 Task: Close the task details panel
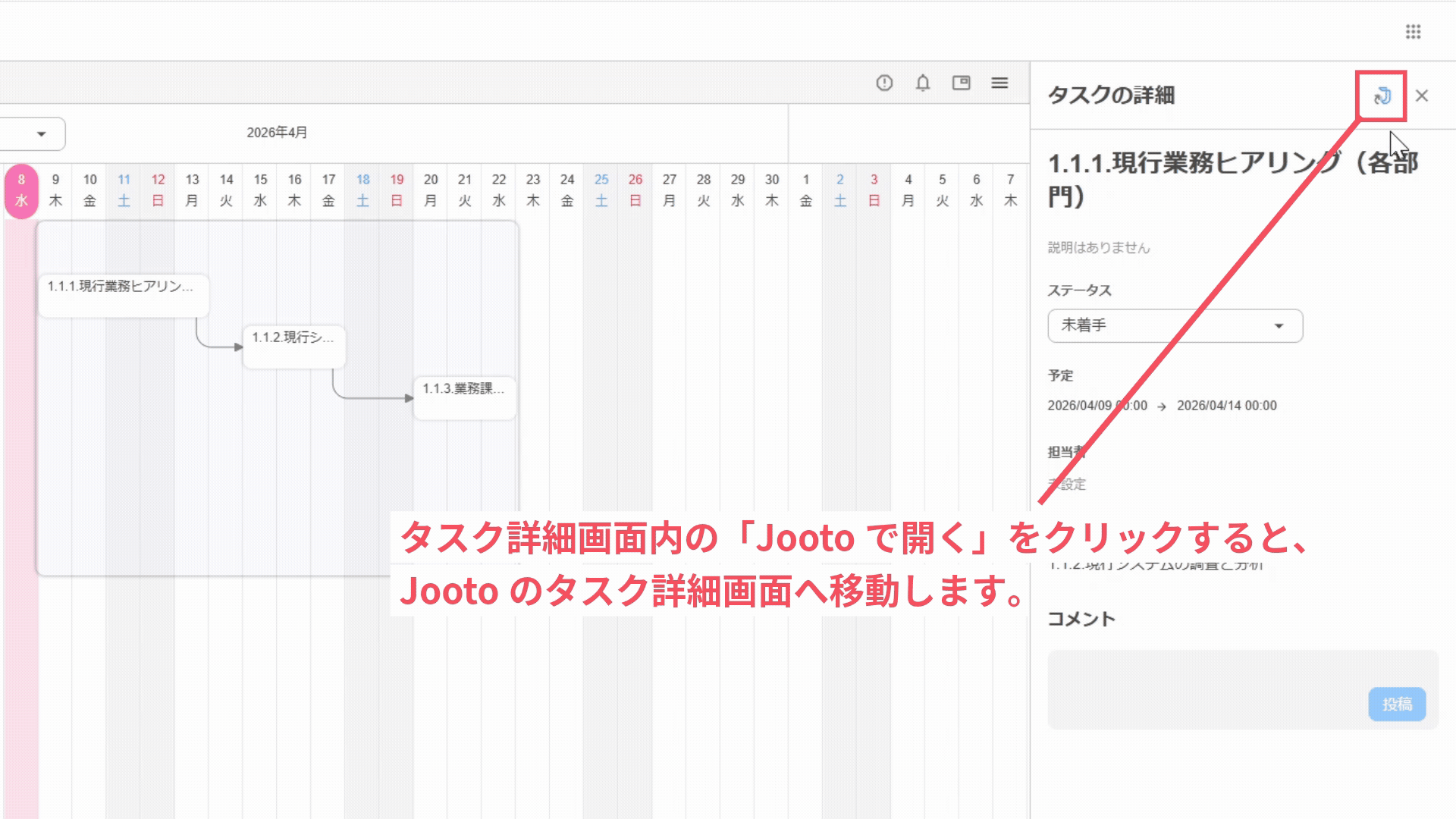(1422, 96)
